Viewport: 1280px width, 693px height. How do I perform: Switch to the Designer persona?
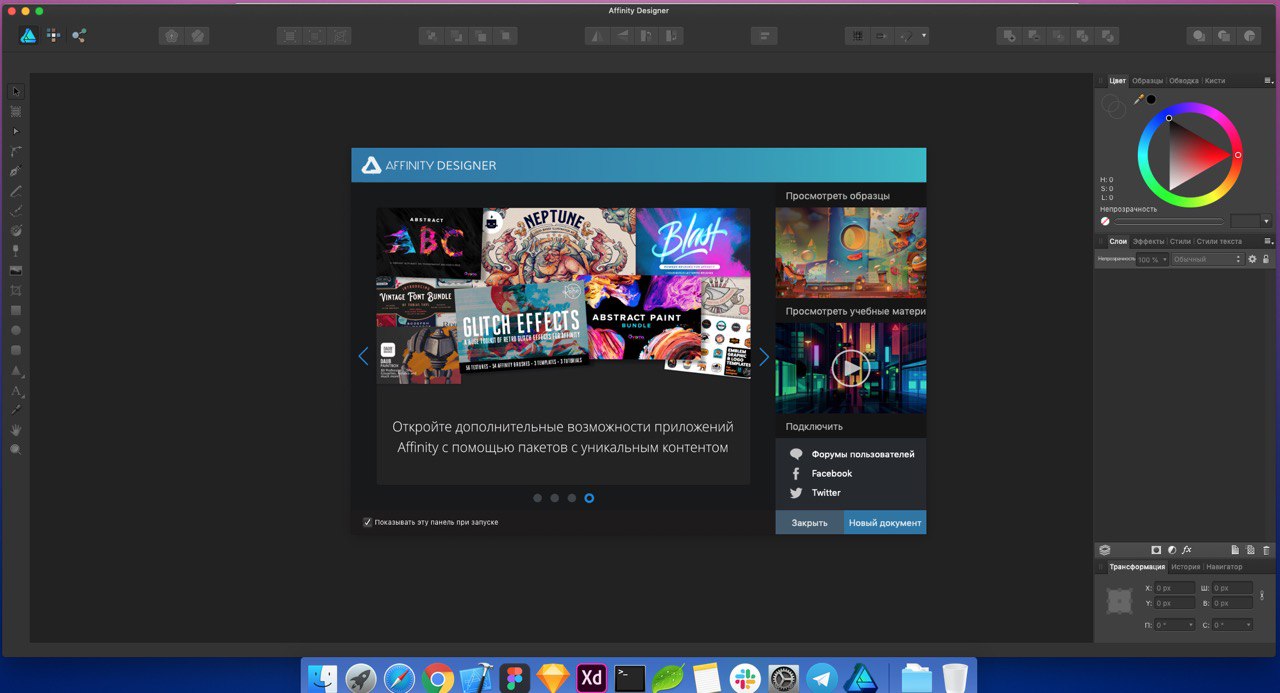pos(28,35)
